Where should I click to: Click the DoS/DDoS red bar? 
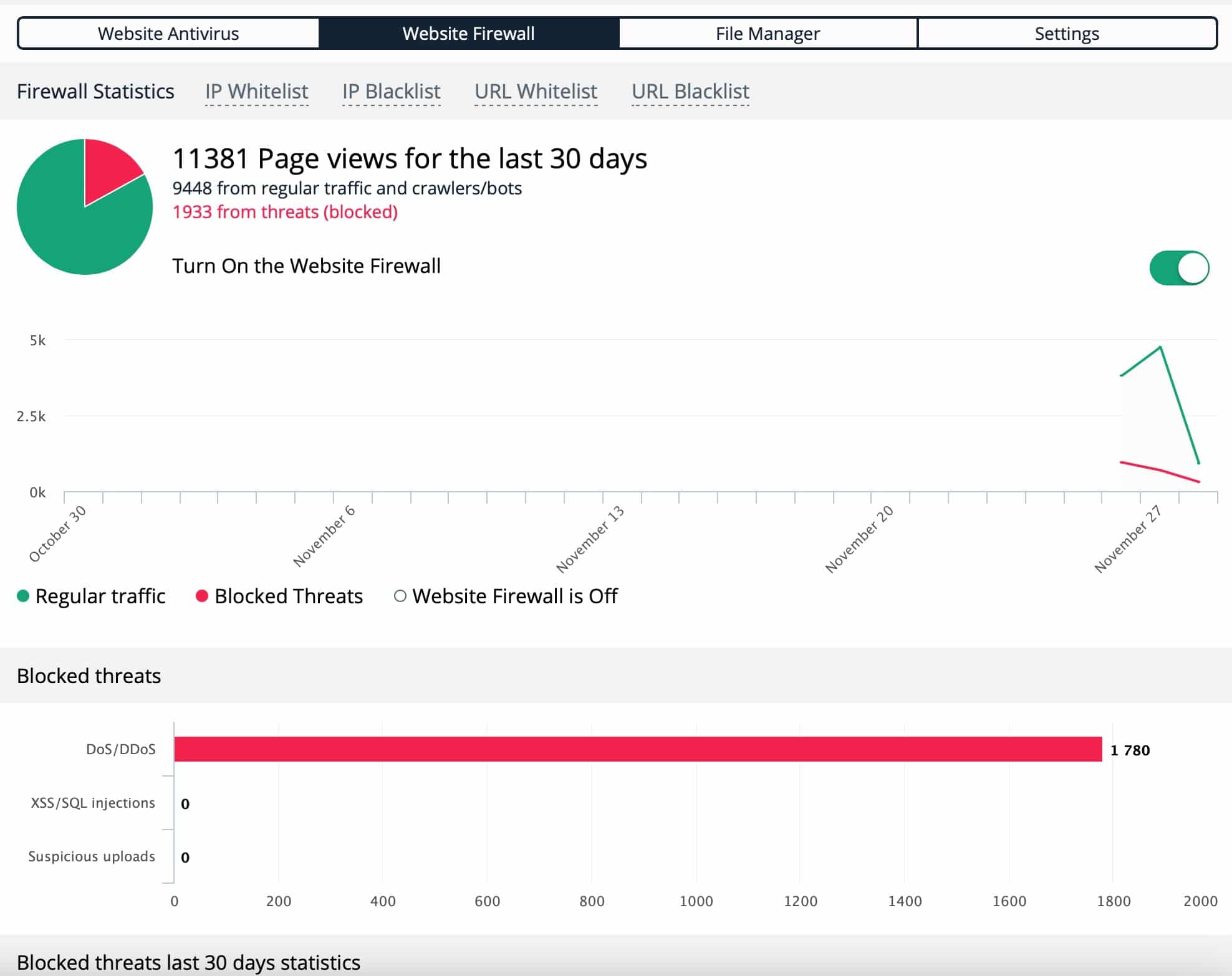click(x=638, y=749)
